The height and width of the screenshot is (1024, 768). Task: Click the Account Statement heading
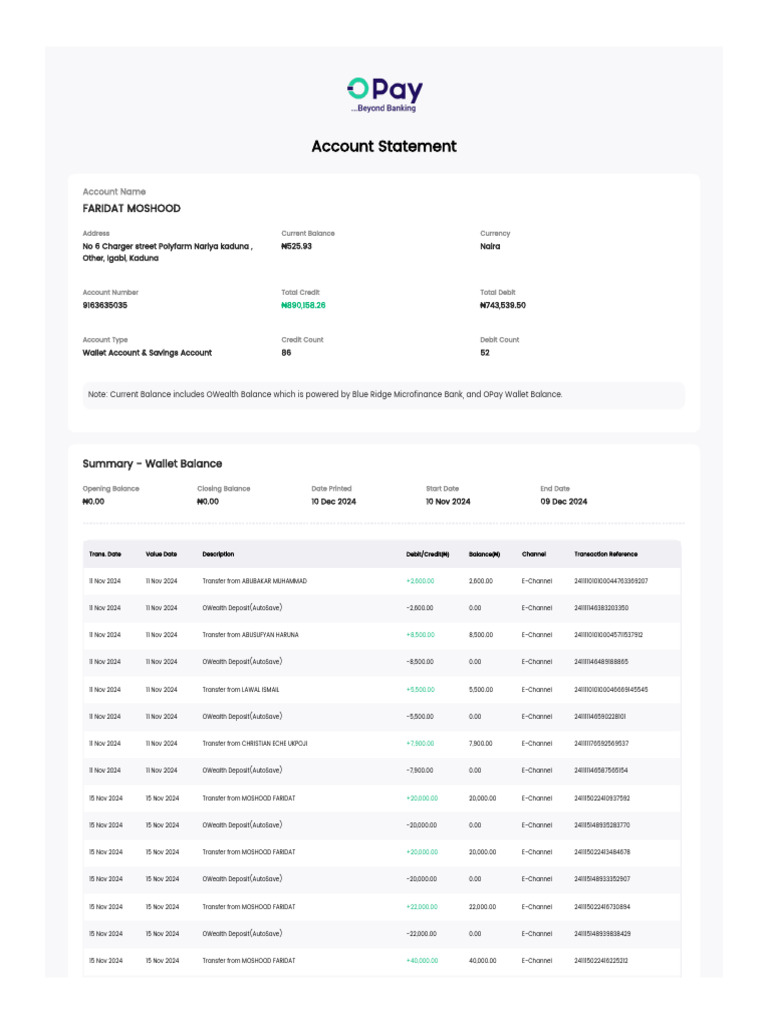coord(384,146)
